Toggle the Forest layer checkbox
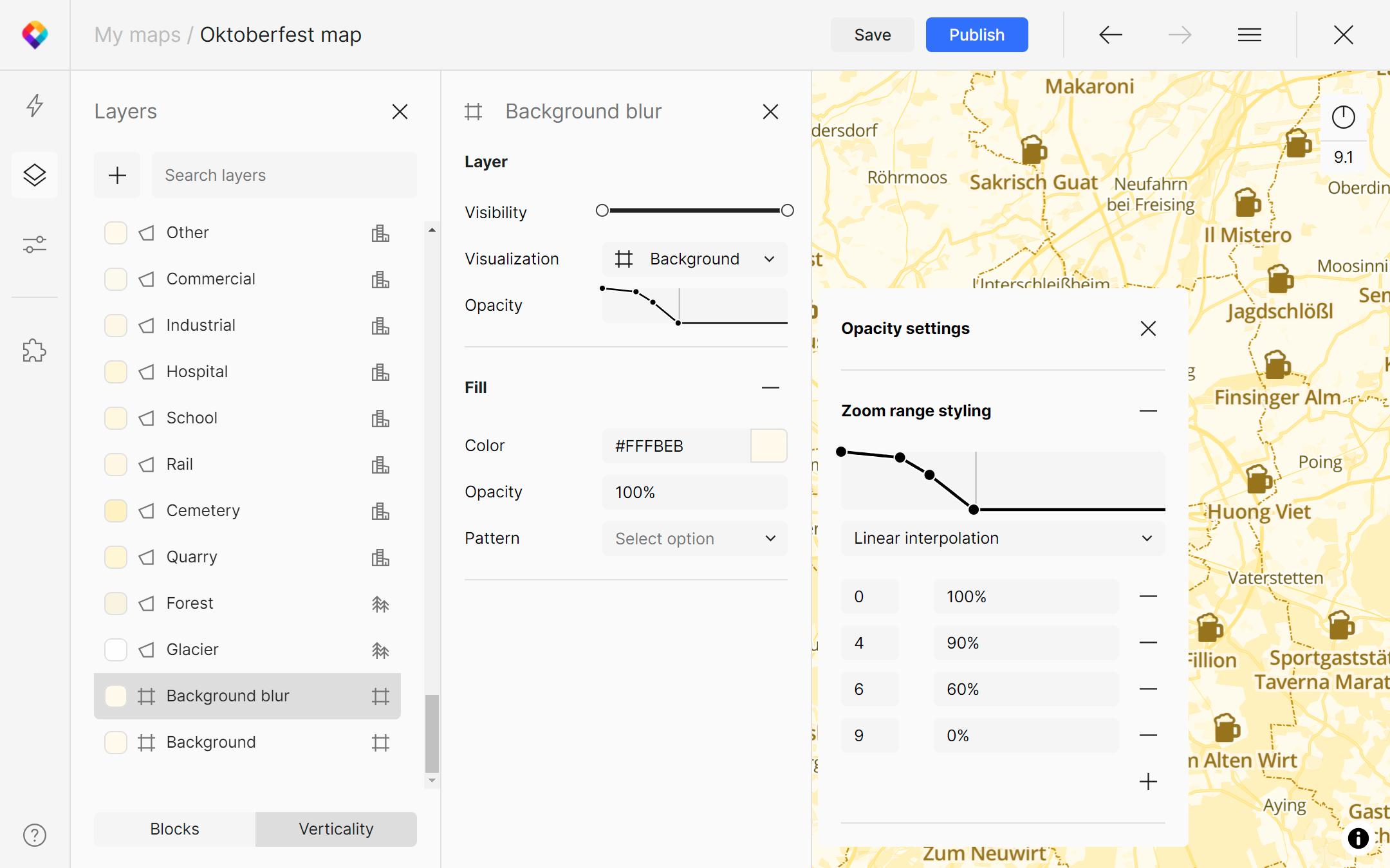The height and width of the screenshot is (868, 1390). 116,604
